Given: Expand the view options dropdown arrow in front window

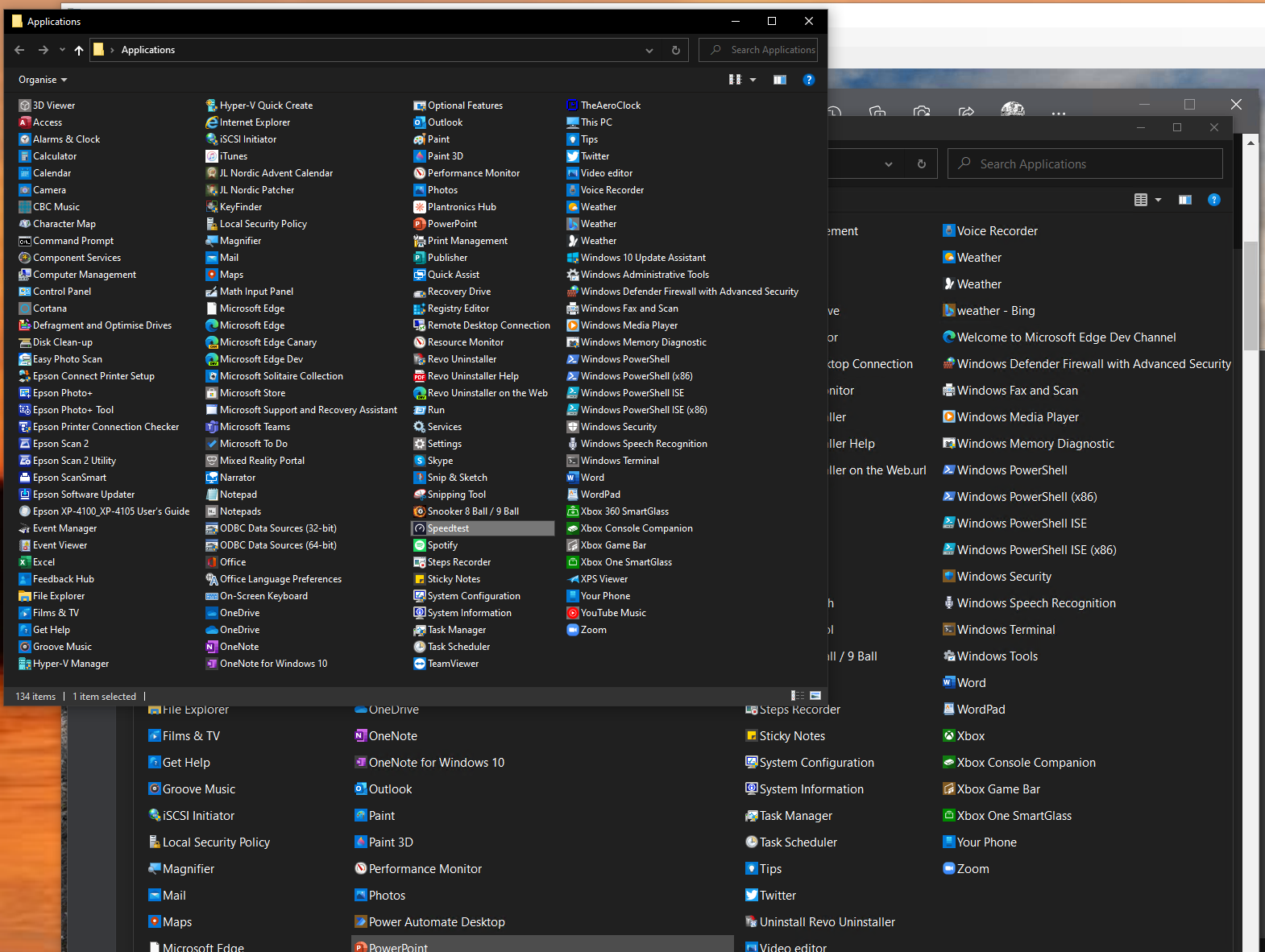Looking at the screenshot, I should 753,80.
